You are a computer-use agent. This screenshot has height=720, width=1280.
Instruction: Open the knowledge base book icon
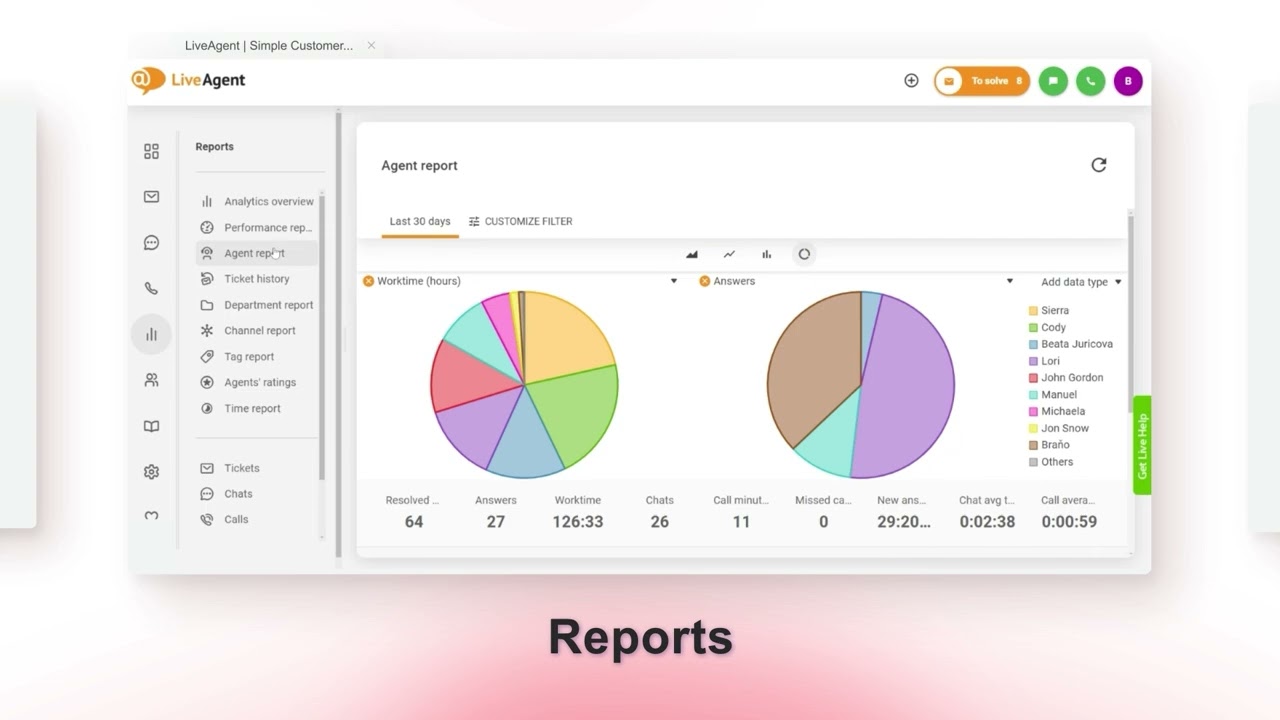pyautogui.click(x=151, y=426)
